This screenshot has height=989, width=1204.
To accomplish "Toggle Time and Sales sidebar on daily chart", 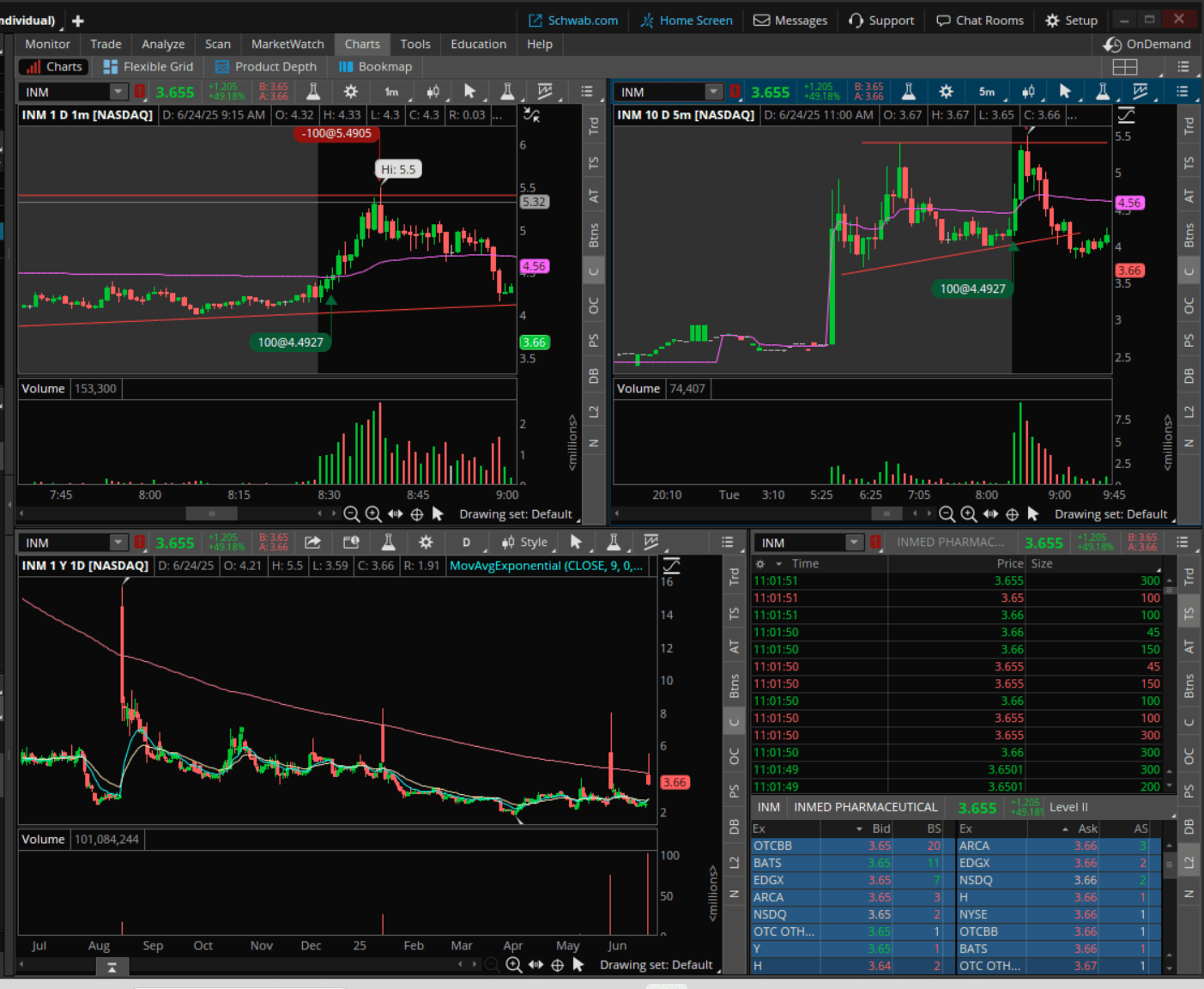I will (x=734, y=614).
